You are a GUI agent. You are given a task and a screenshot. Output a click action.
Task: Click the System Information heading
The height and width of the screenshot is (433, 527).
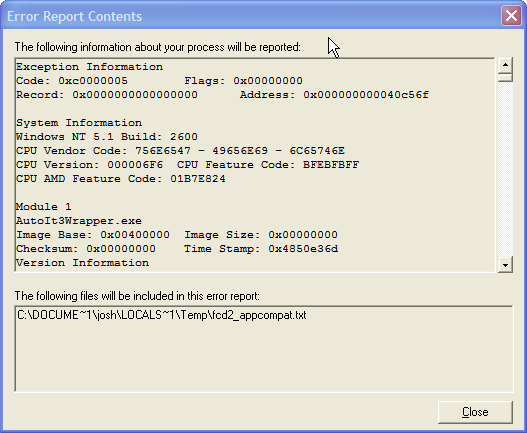coord(79,123)
